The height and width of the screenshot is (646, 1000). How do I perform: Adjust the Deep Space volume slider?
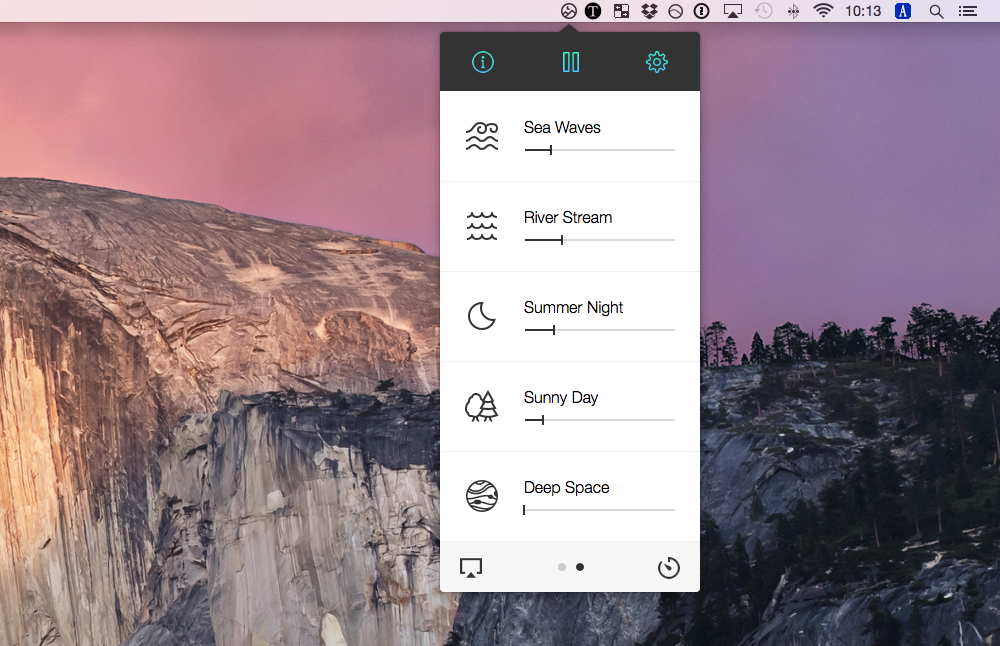[x=599, y=510]
